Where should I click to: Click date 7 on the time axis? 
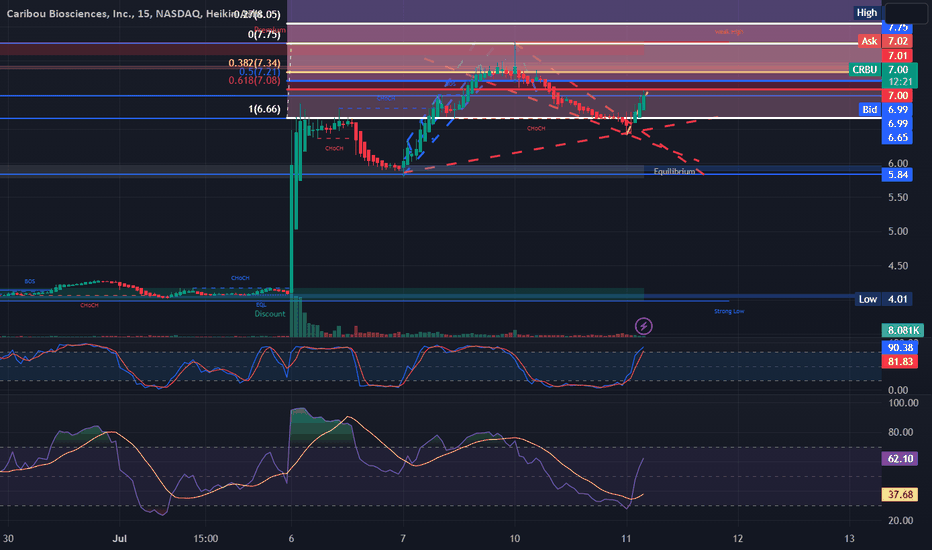coord(403,538)
